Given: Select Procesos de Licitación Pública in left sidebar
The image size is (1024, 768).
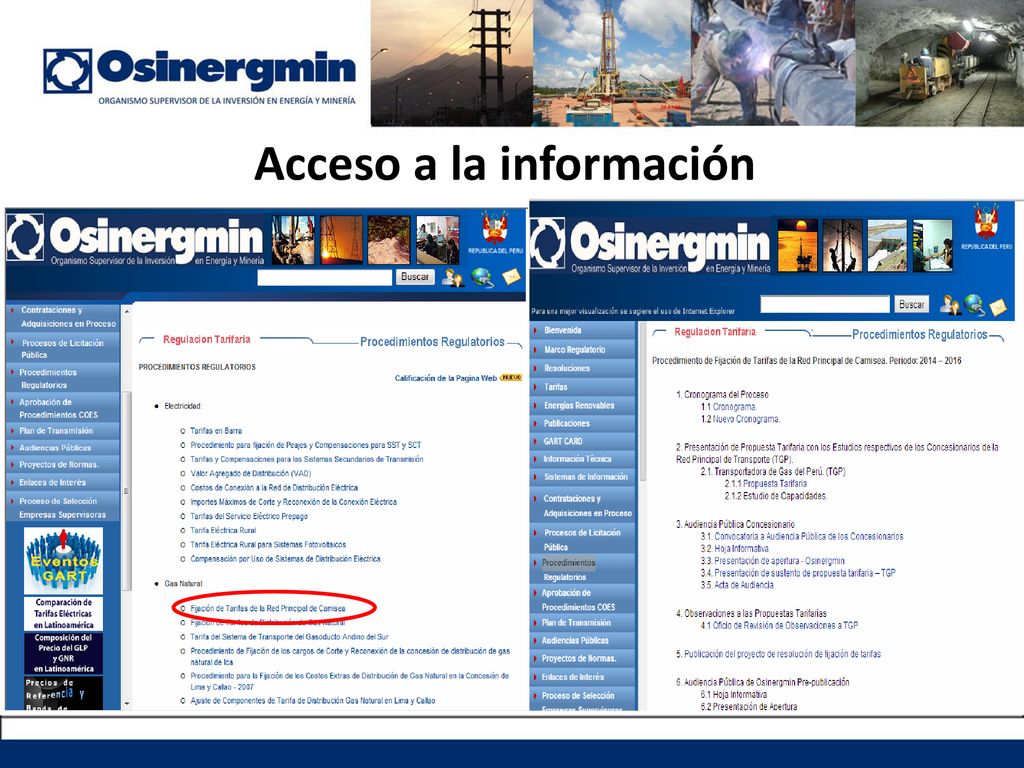Looking at the screenshot, I should pyautogui.click(x=63, y=349).
